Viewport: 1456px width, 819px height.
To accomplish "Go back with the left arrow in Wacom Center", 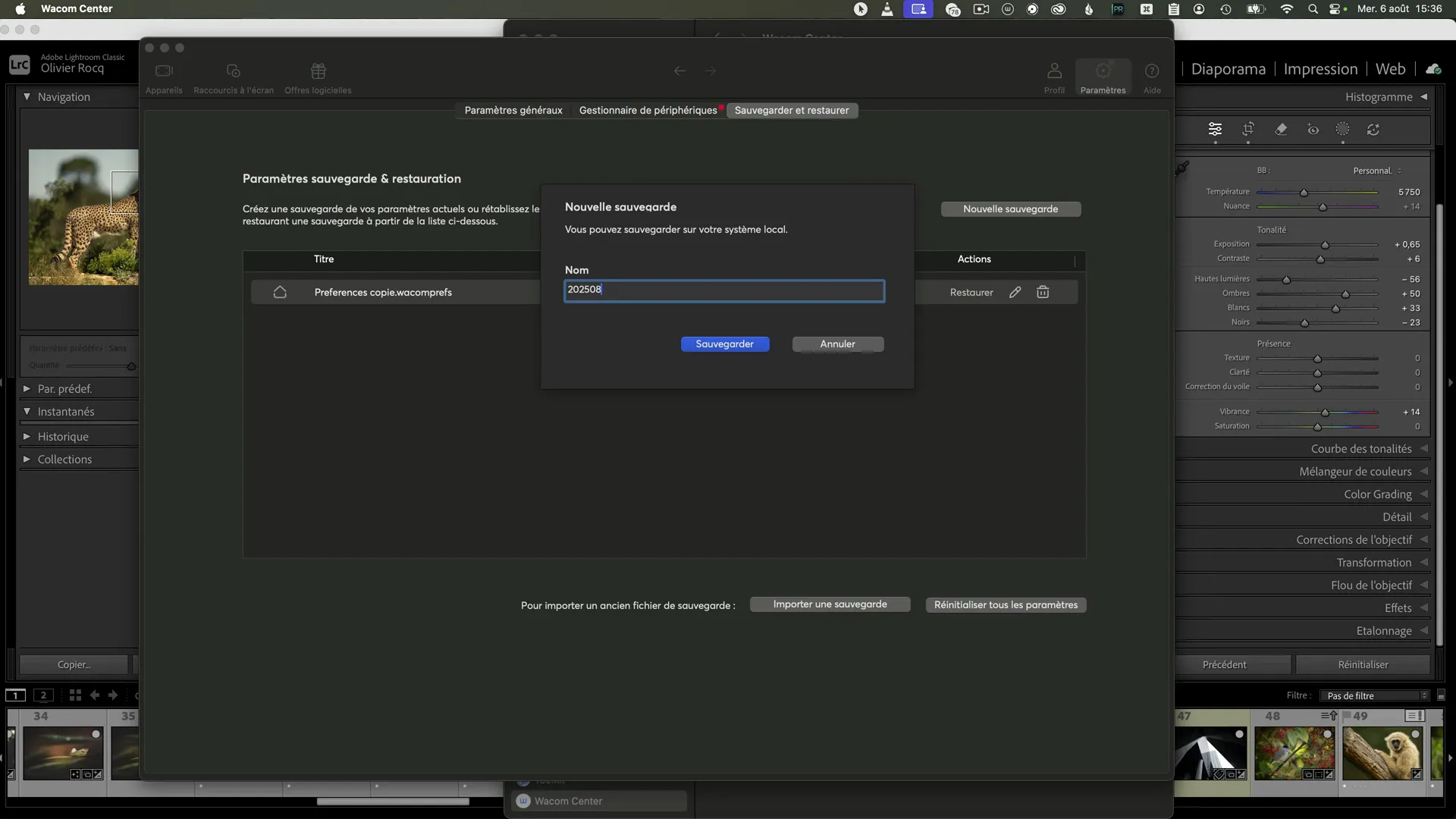I will click(679, 71).
